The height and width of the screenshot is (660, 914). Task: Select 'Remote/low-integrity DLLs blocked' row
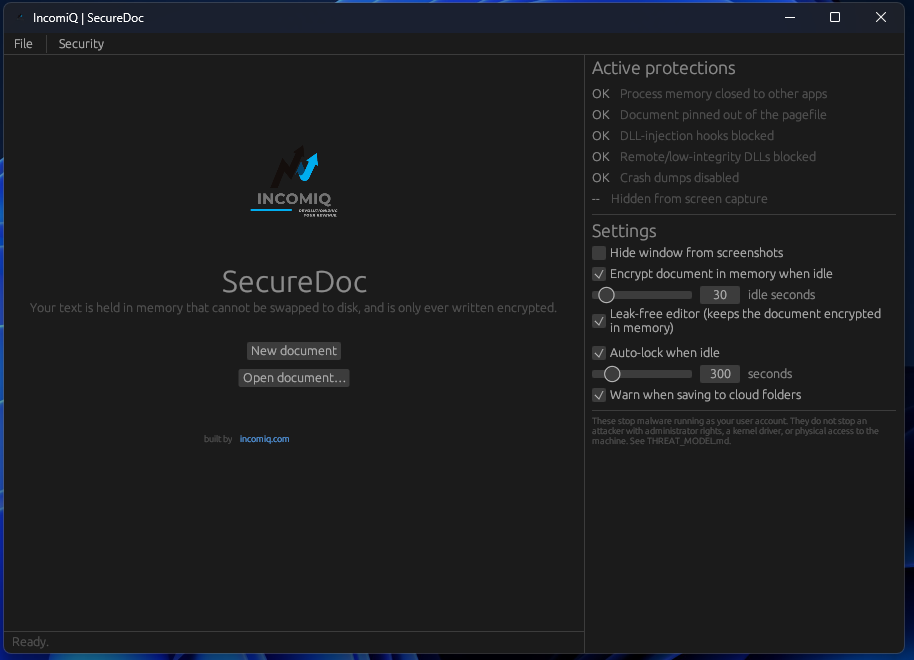tap(704, 157)
